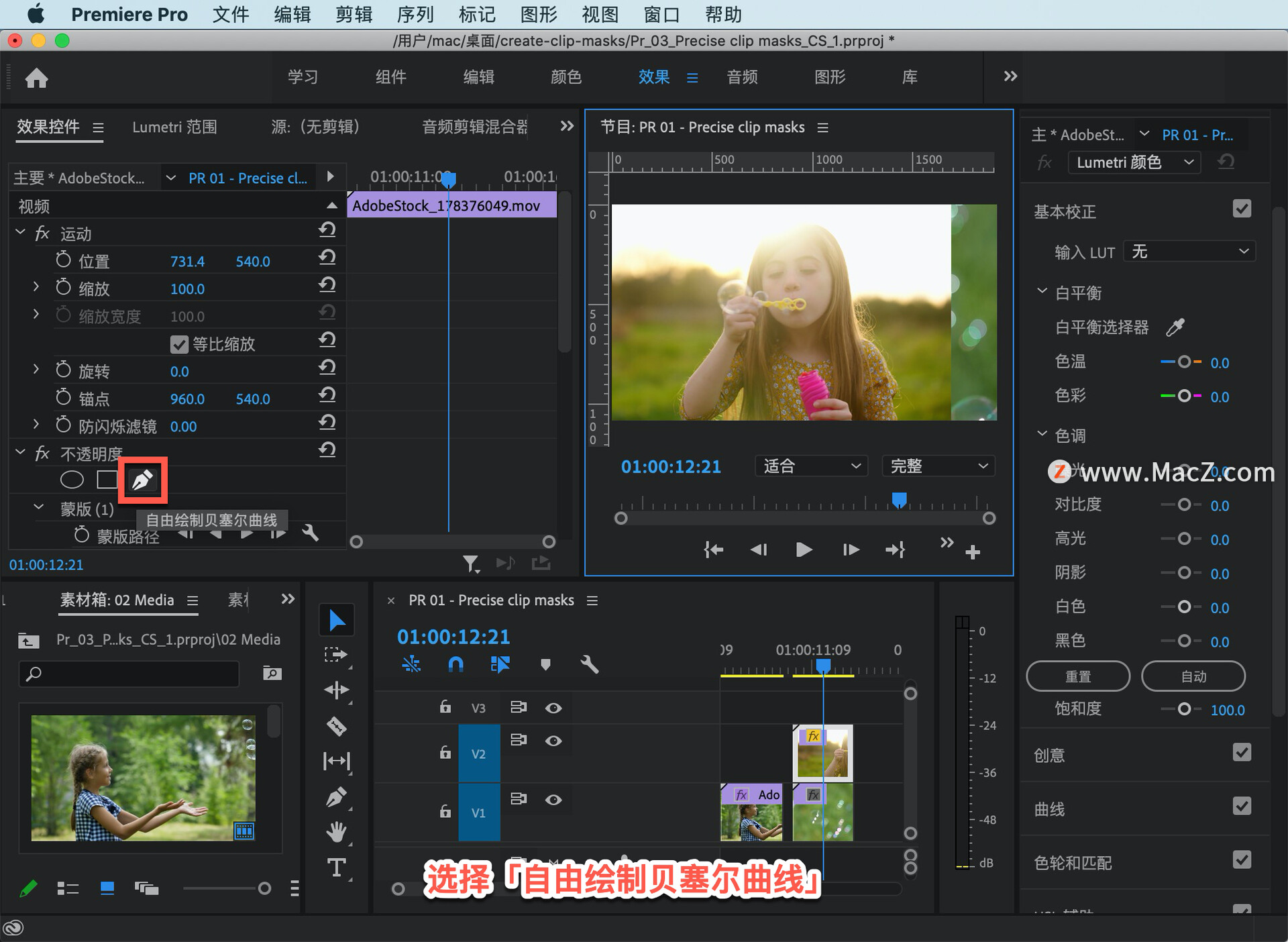Image resolution: width=1288 pixels, height=942 pixels.
Task: Open sequence link PR 01 - Precise cl...
Action: point(248,178)
